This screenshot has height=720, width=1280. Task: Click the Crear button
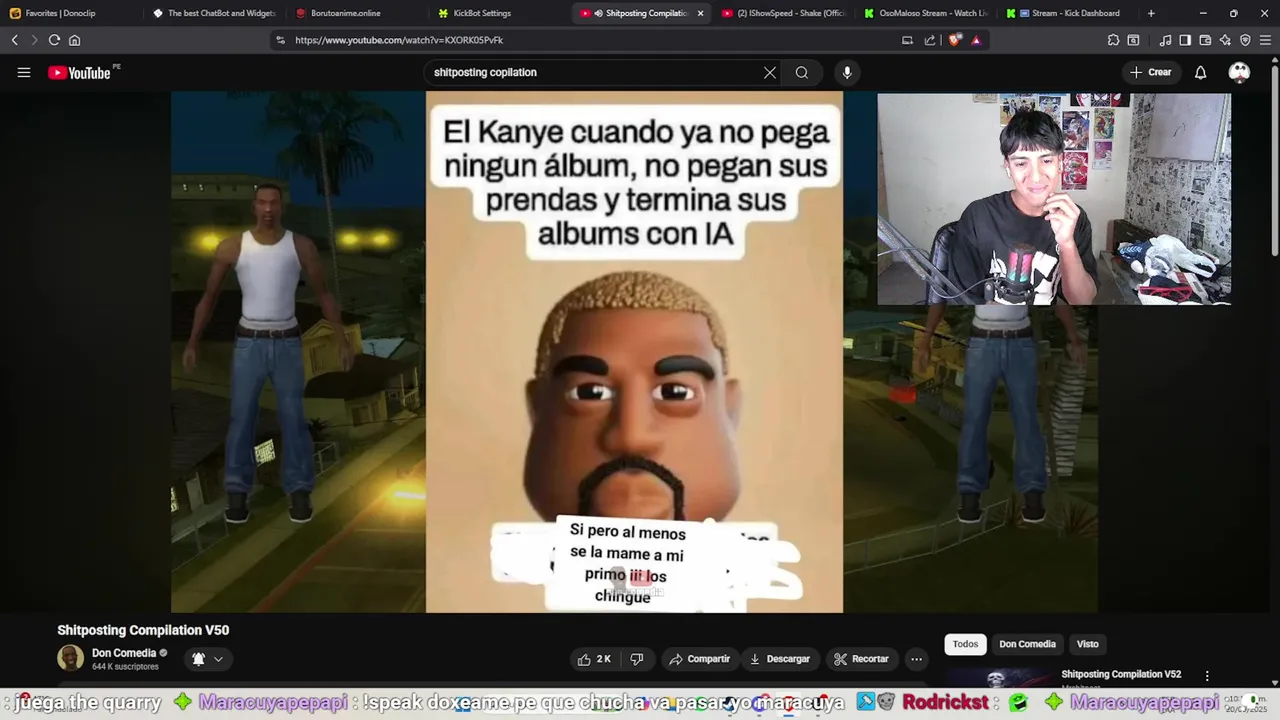[x=1150, y=72]
